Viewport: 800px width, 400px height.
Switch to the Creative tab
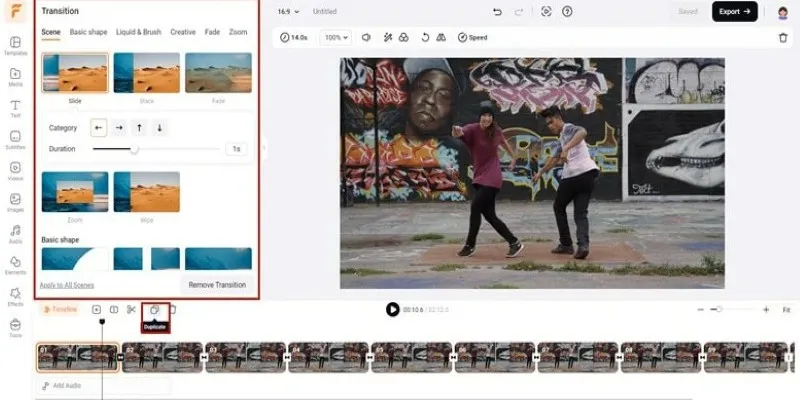[183, 32]
